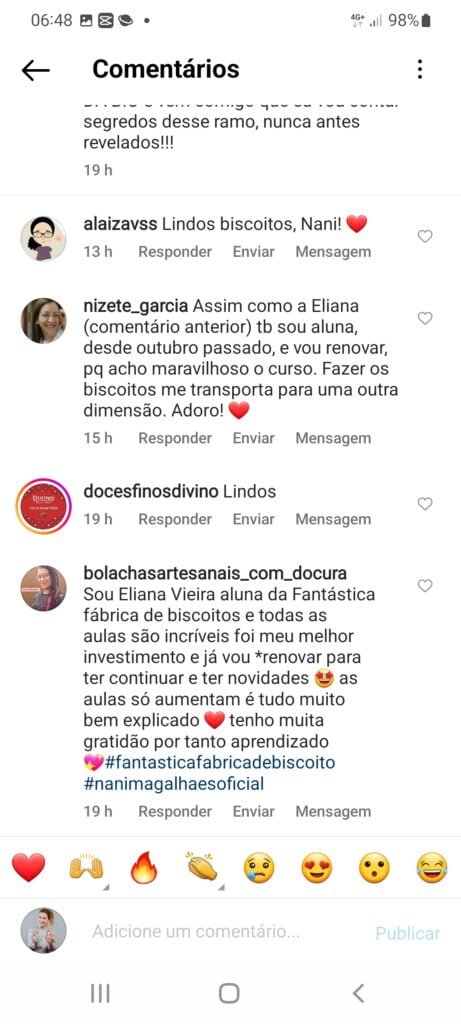Insert the red heart emoji reaction
This screenshot has height=1024, width=461.
point(29,868)
